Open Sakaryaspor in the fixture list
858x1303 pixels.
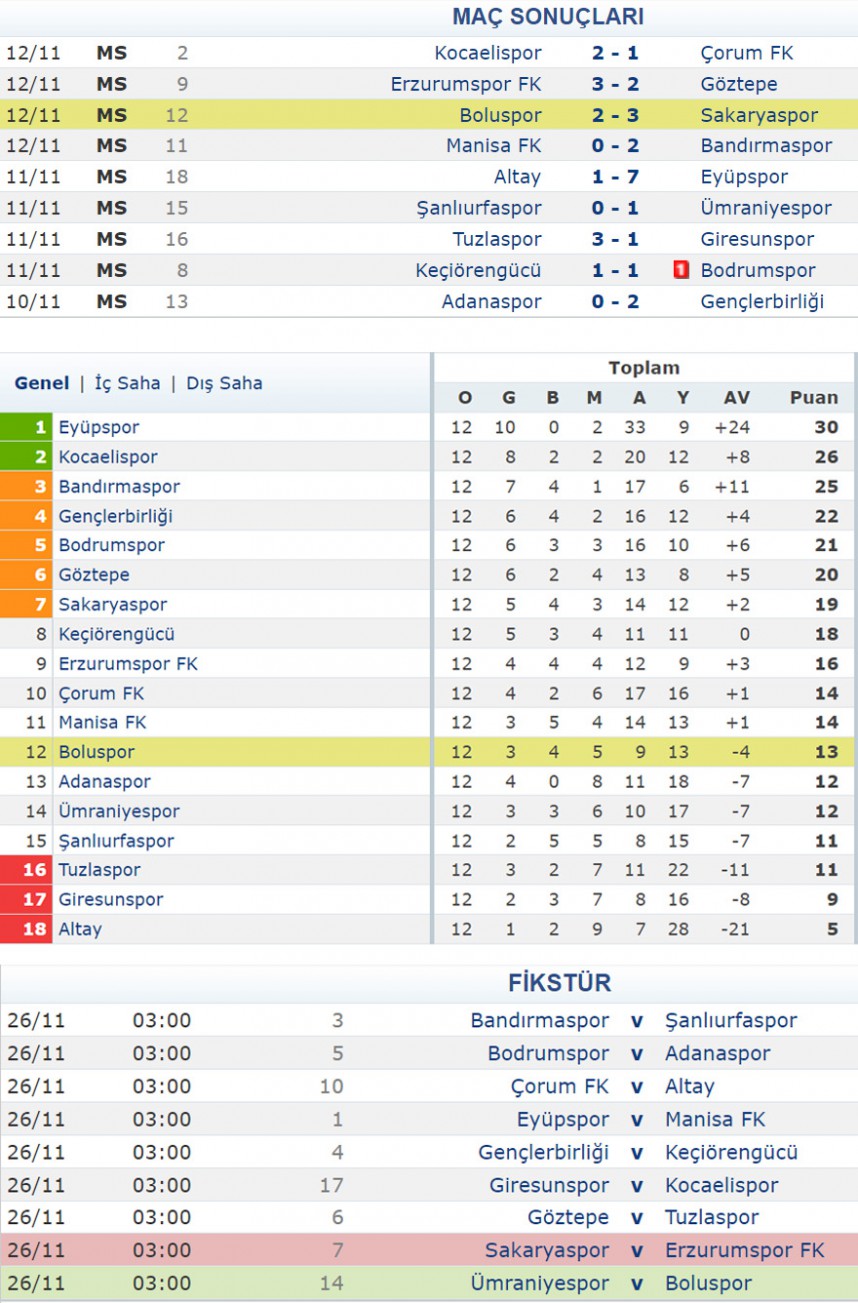[x=547, y=1250]
